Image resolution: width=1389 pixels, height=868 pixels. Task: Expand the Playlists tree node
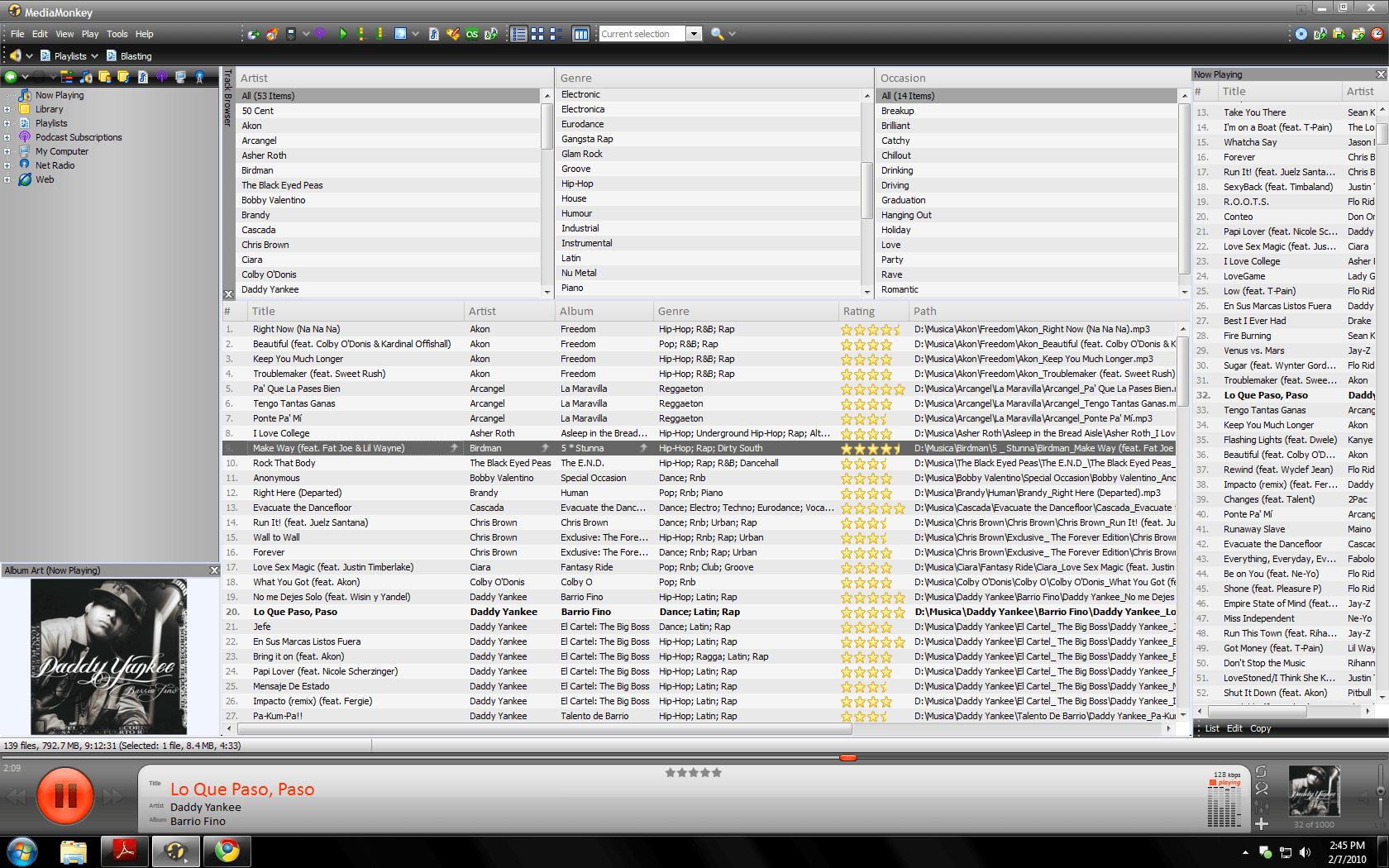[x=7, y=123]
